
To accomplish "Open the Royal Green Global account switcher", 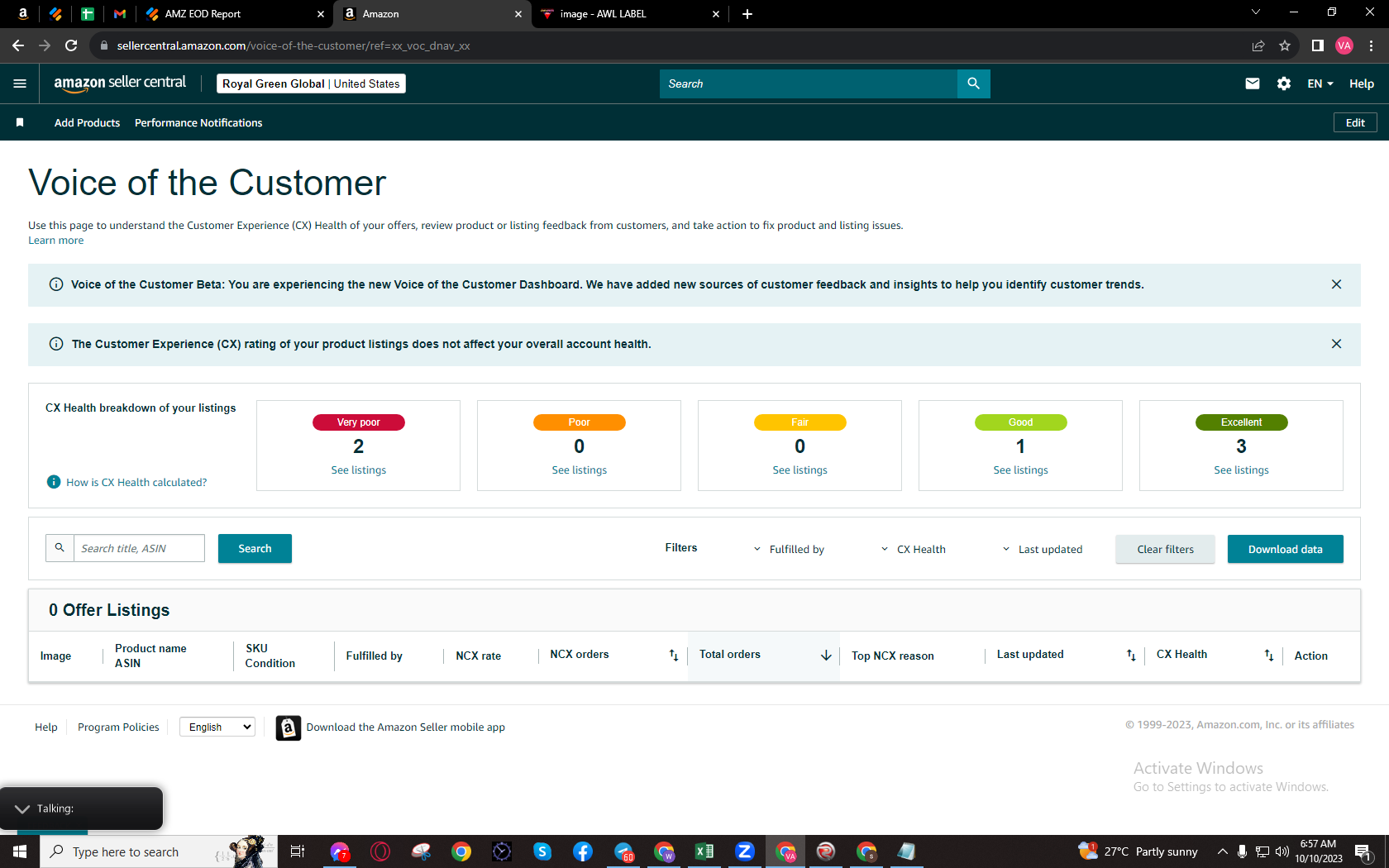I will [311, 83].
